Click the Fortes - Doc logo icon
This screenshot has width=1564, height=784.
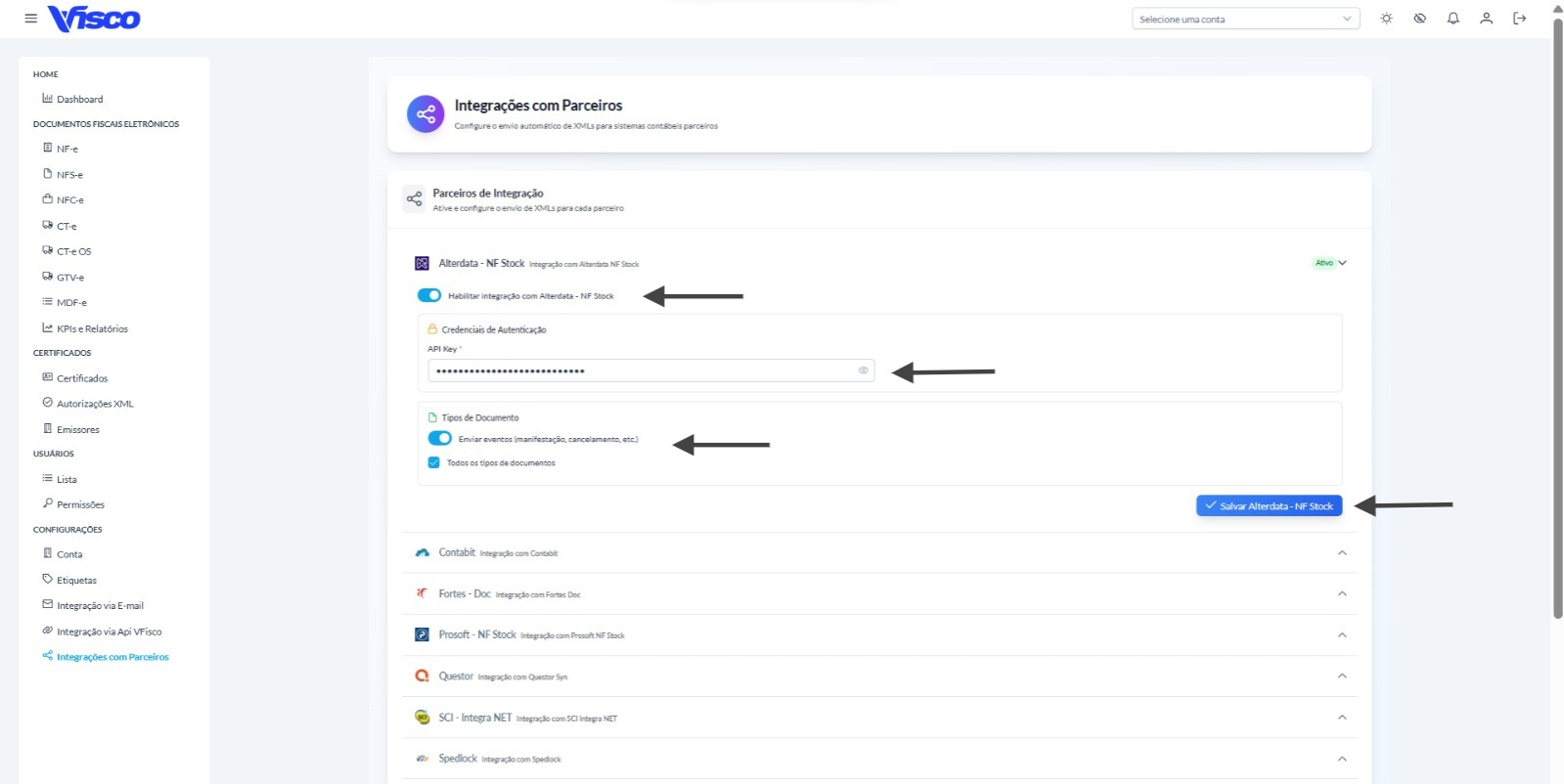tap(422, 593)
